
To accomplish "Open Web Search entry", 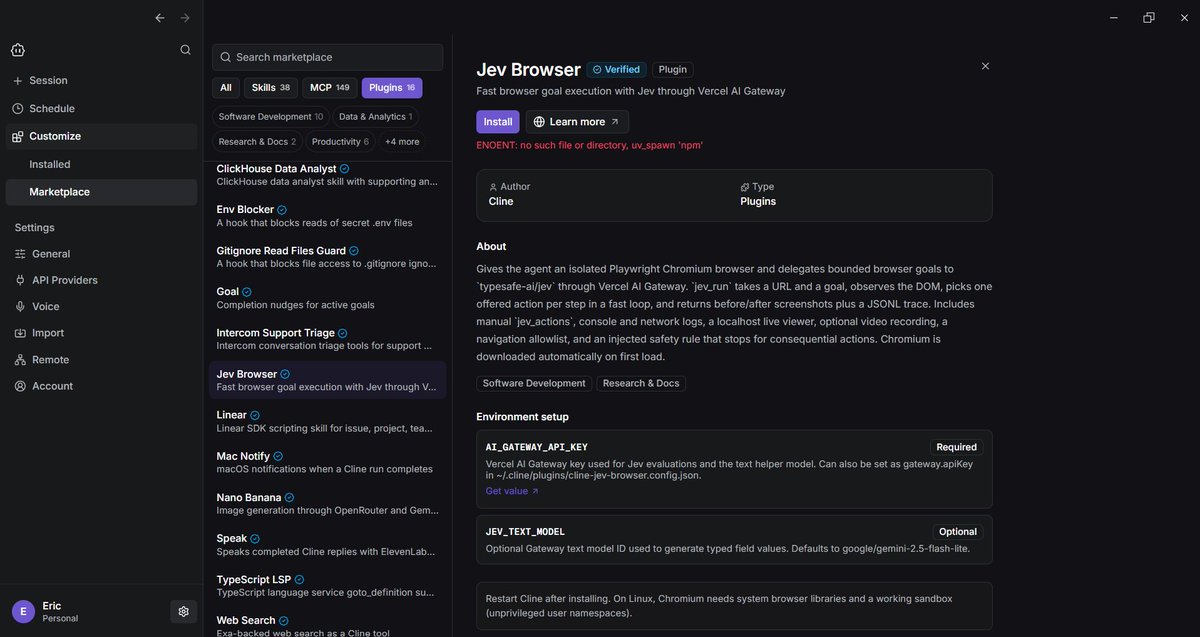I will 328,625.
